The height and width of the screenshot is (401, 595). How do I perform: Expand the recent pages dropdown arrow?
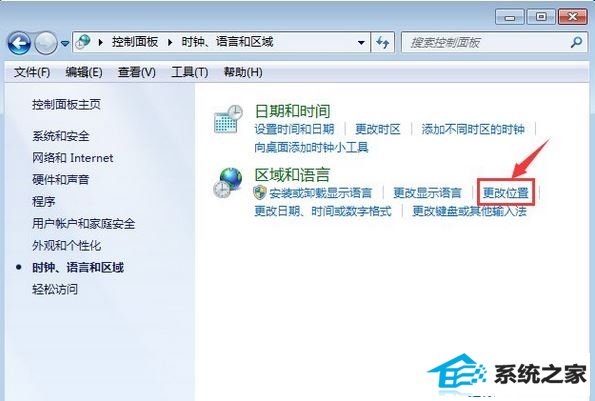[65, 44]
